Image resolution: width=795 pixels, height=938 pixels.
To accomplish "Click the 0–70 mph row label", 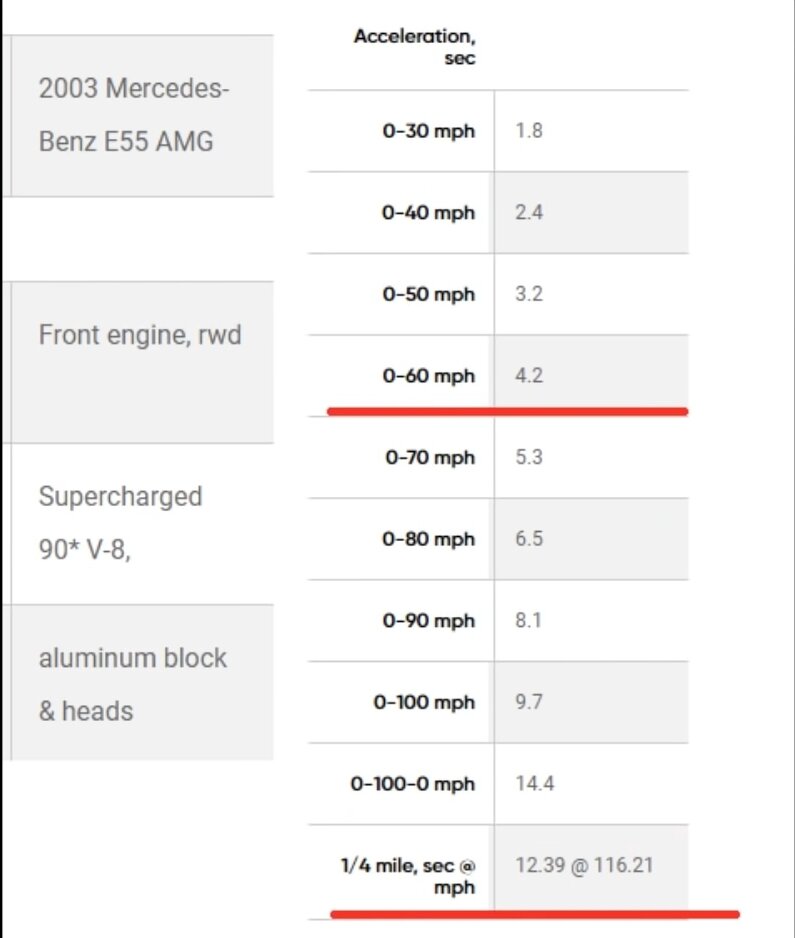I will coord(430,458).
